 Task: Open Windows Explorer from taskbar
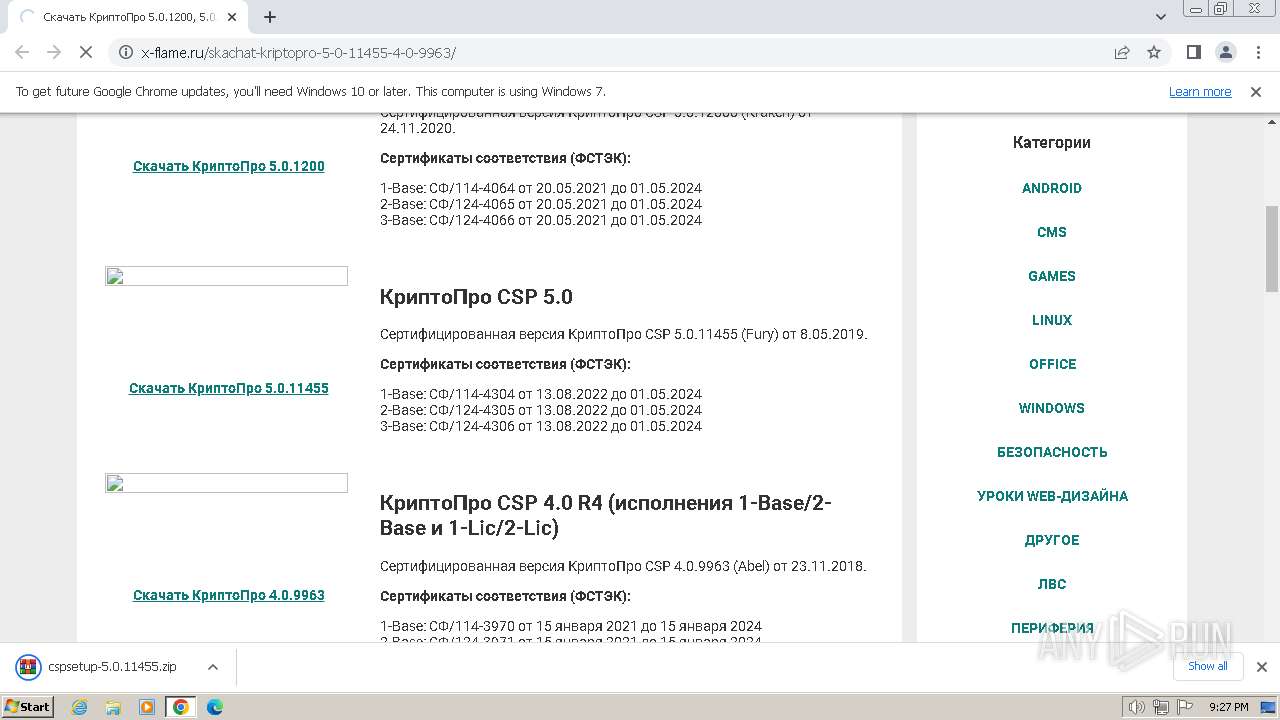pos(113,707)
